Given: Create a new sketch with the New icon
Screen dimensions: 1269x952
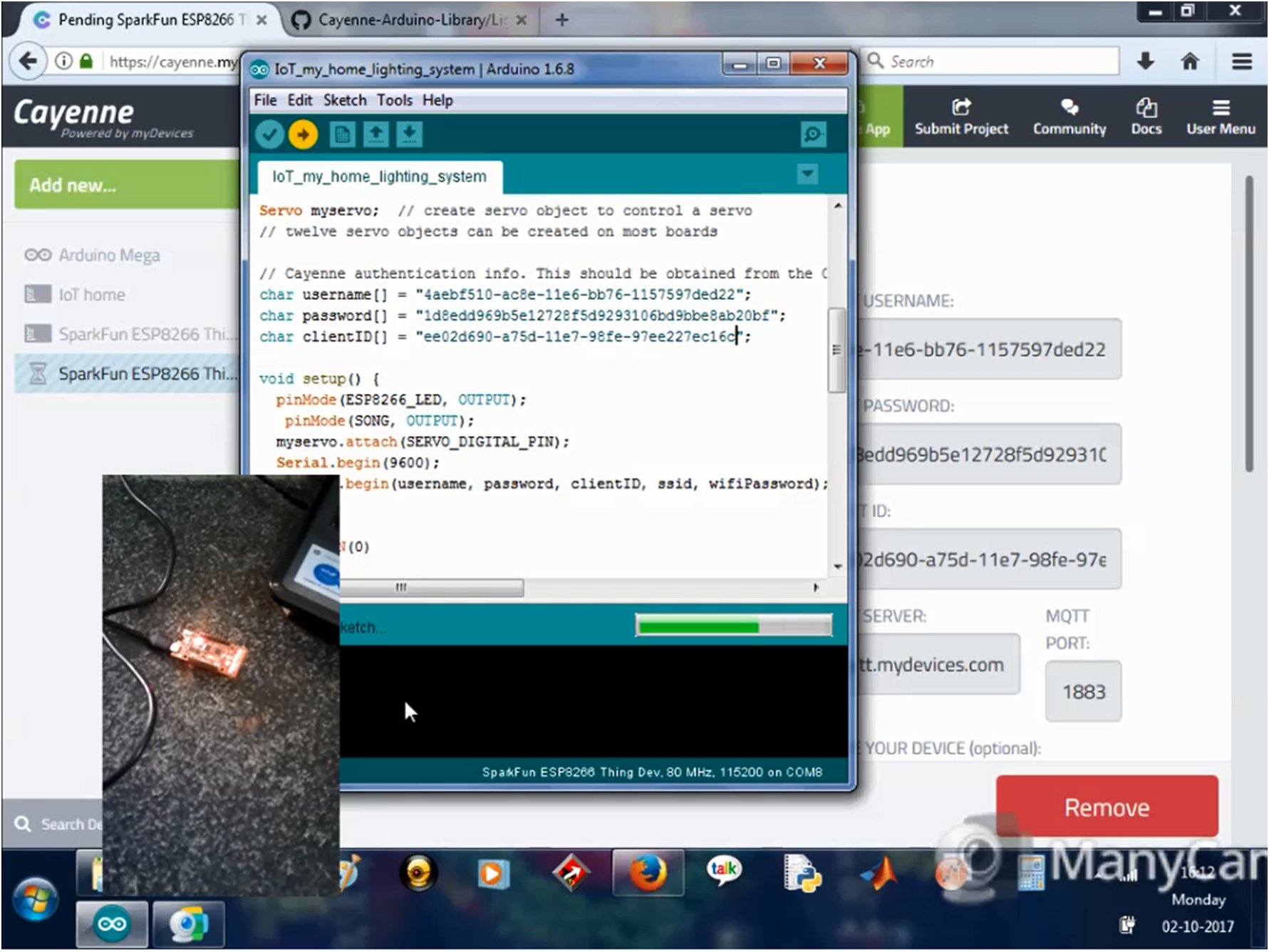Looking at the screenshot, I should click(x=342, y=134).
